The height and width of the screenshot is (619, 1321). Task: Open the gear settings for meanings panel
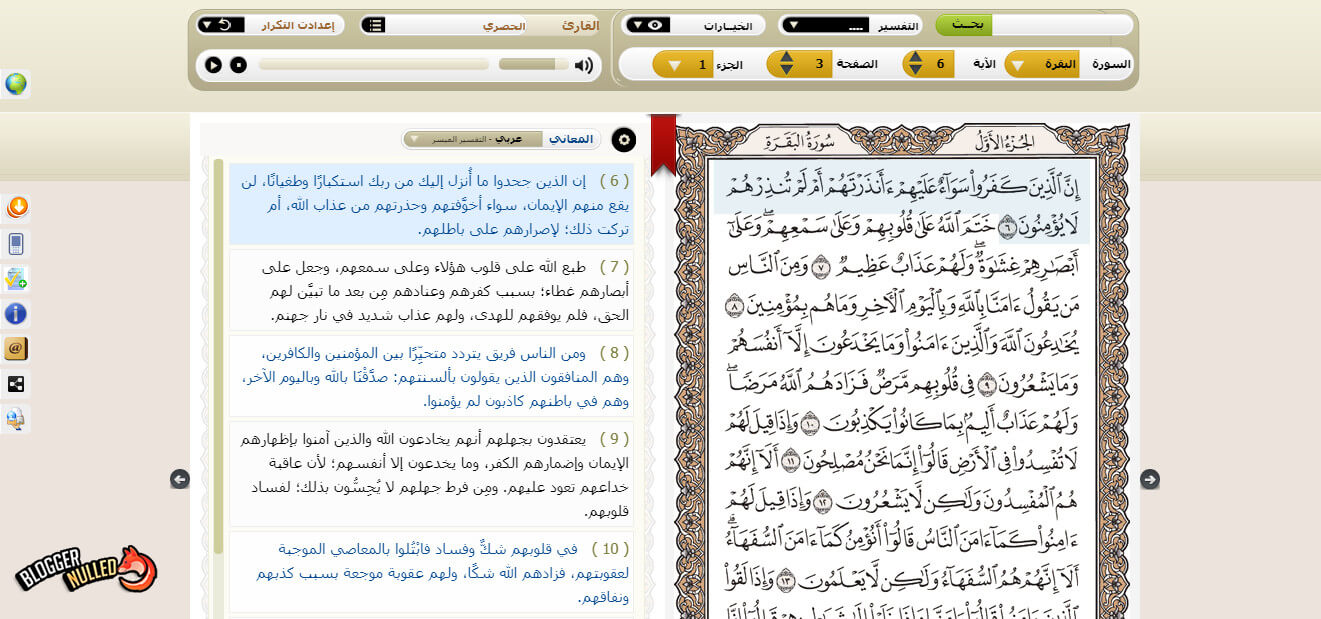(624, 140)
